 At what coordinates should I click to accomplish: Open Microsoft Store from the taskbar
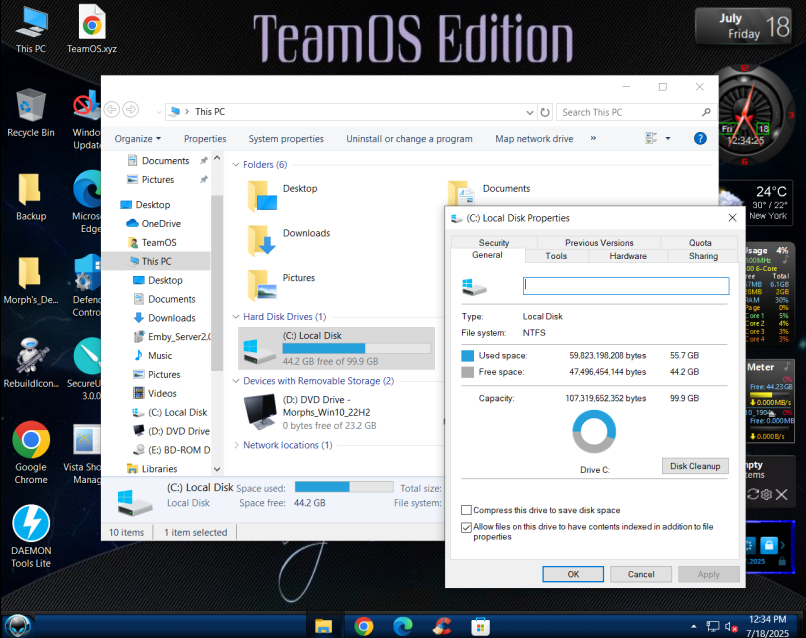click(x=480, y=626)
